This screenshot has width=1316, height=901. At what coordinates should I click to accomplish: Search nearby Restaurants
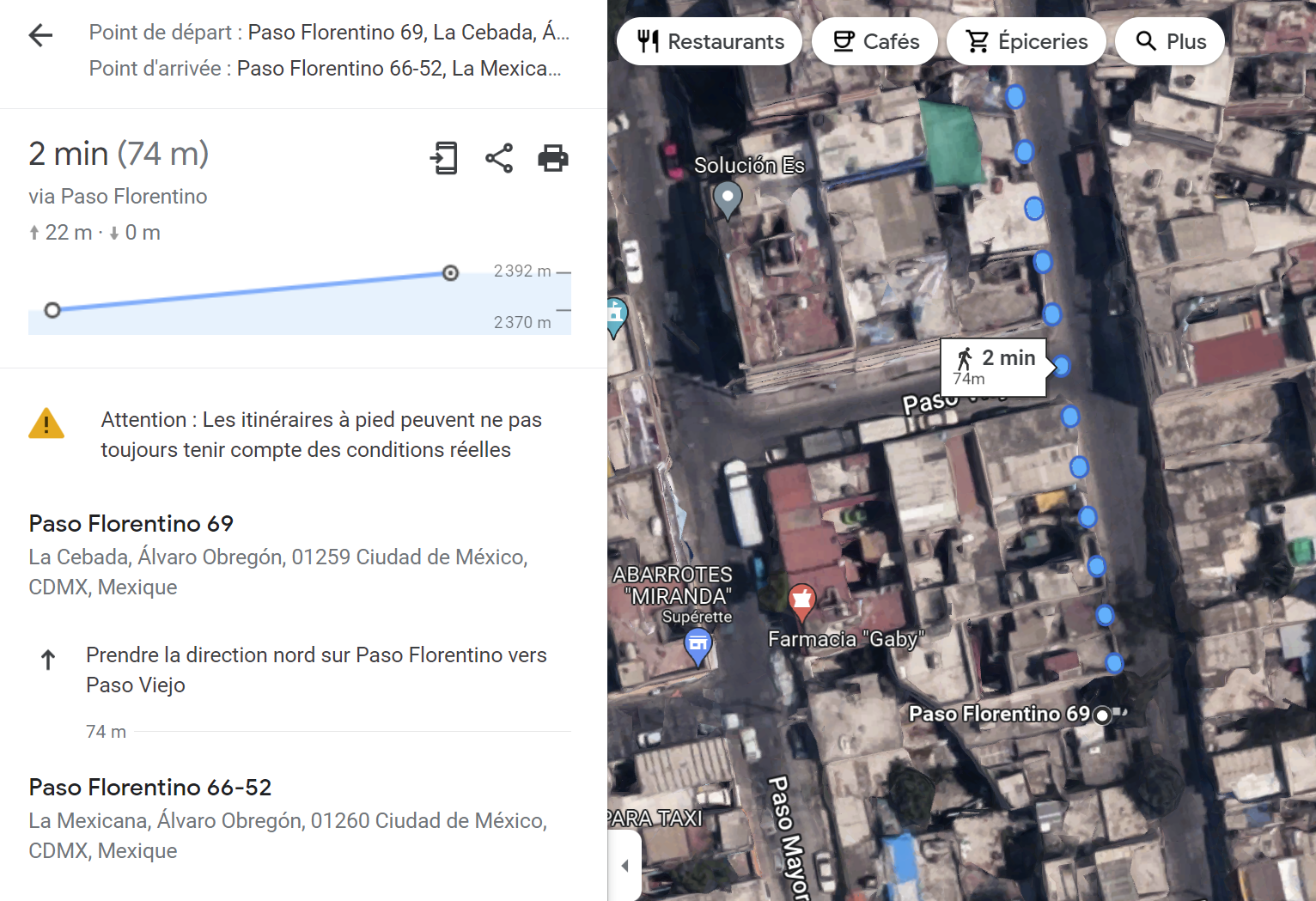tap(710, 41)
